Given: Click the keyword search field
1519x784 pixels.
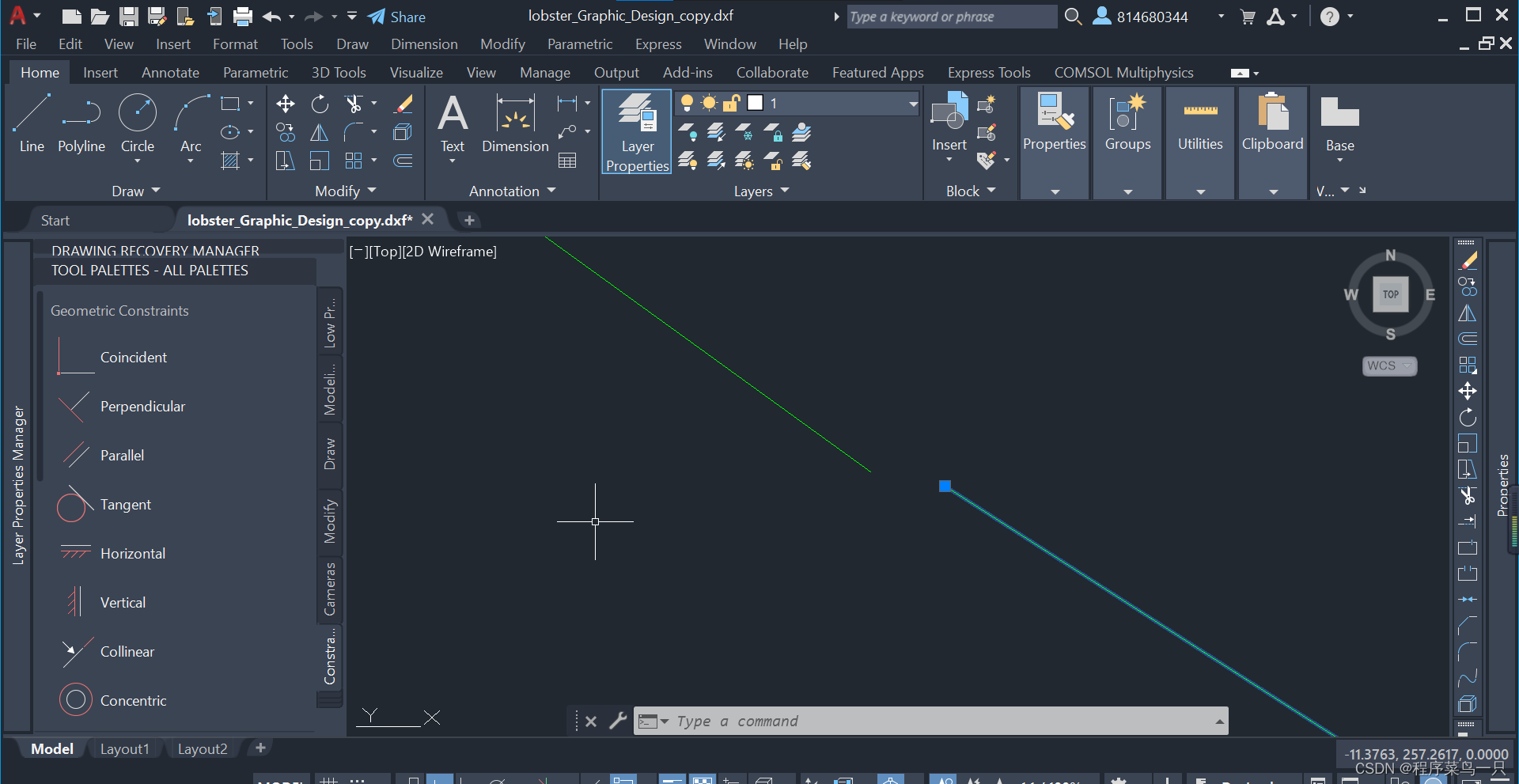Looking at the screenshot, I should click(x=952, y=17).
